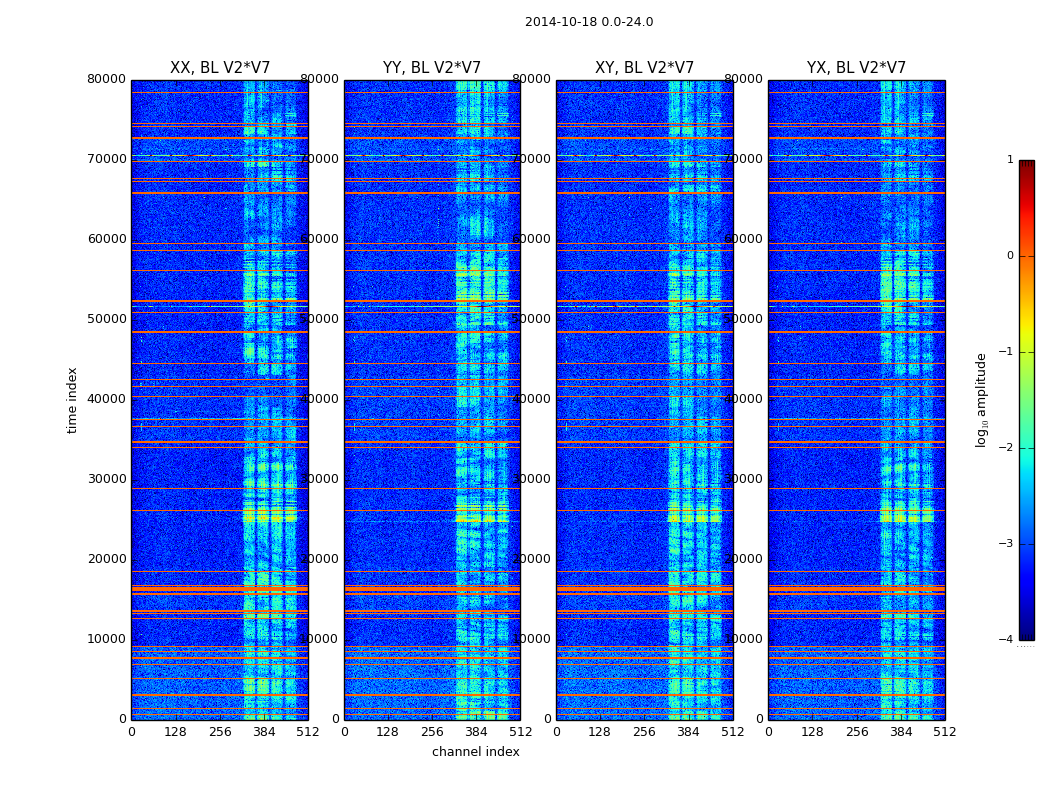Click the 384 x-tick under YX panel
This screenshot has height=800, width=1050.
click(900, 732)
